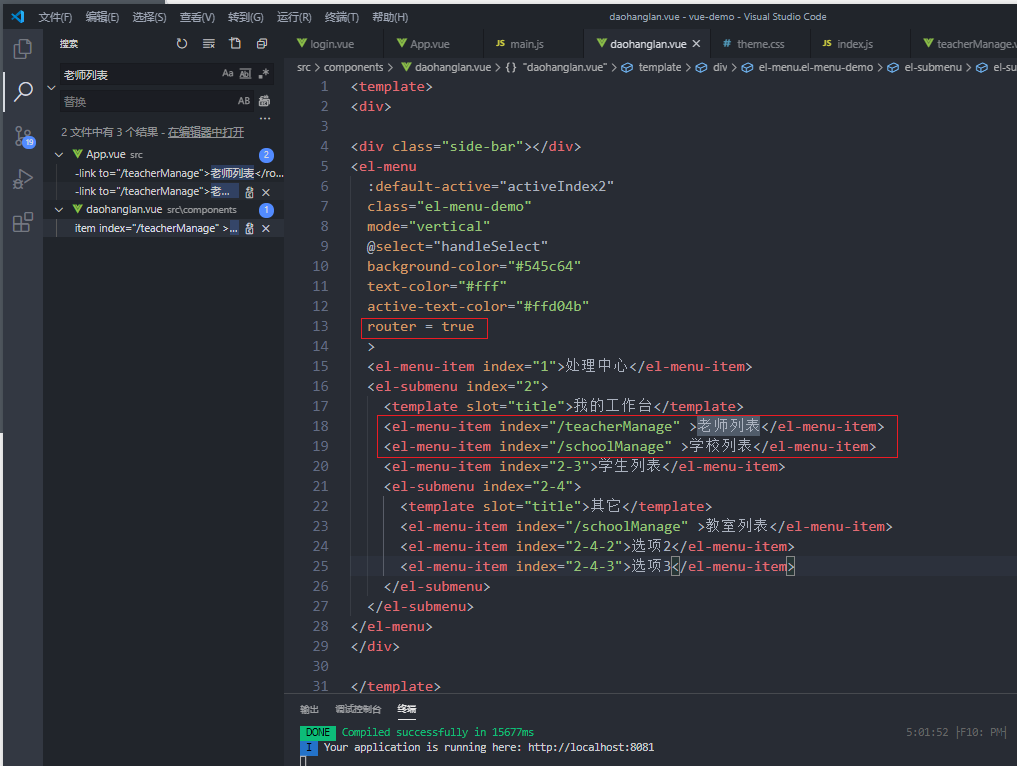Open the 文件(F) menu
The height and width of the screenshot is (766, 1017).
coord(55,17)
